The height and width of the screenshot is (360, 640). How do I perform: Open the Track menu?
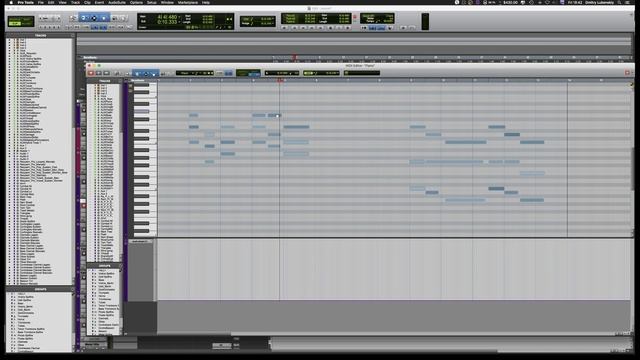[x=76, y=2]
